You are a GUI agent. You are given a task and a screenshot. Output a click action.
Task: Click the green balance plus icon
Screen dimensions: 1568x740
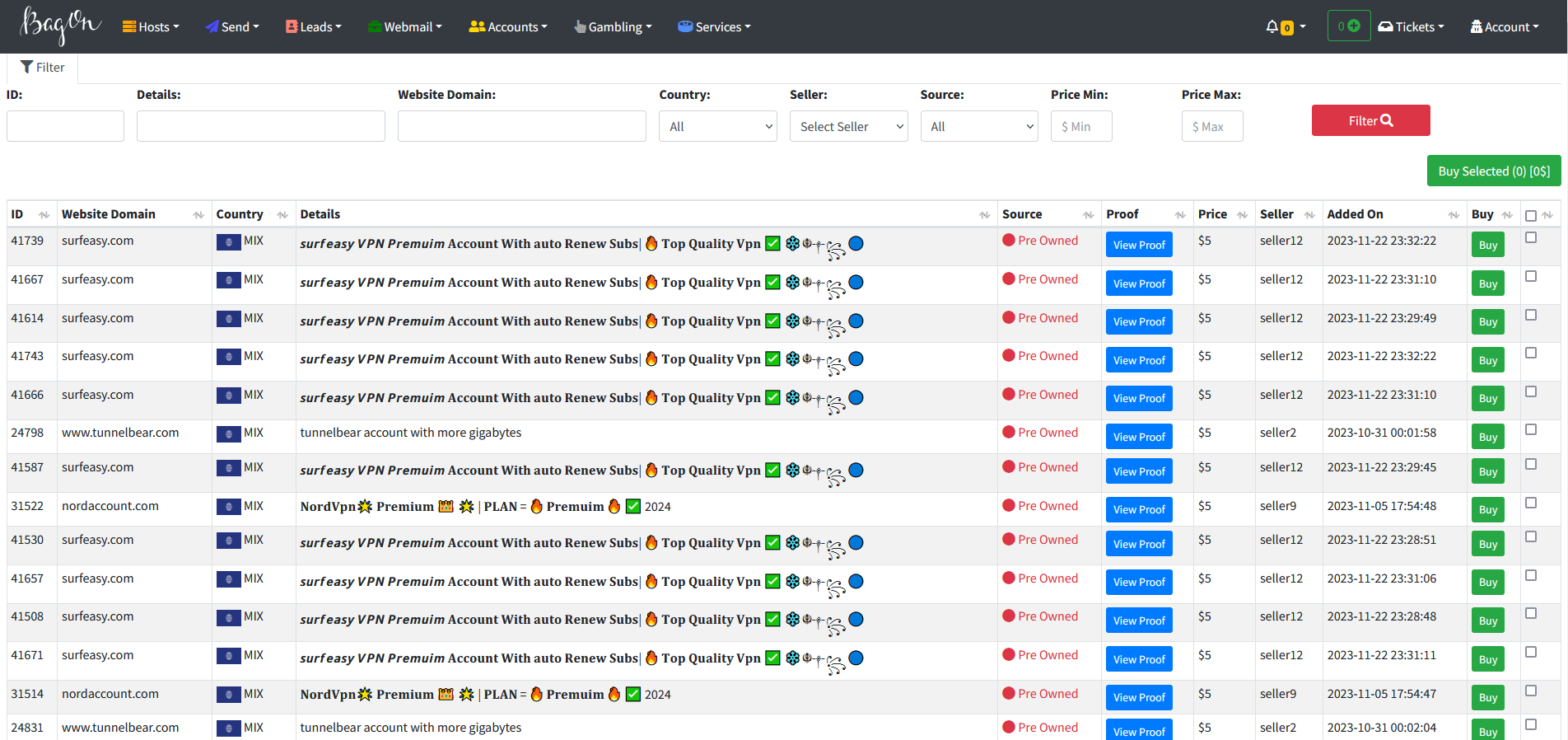(1354, 26)
